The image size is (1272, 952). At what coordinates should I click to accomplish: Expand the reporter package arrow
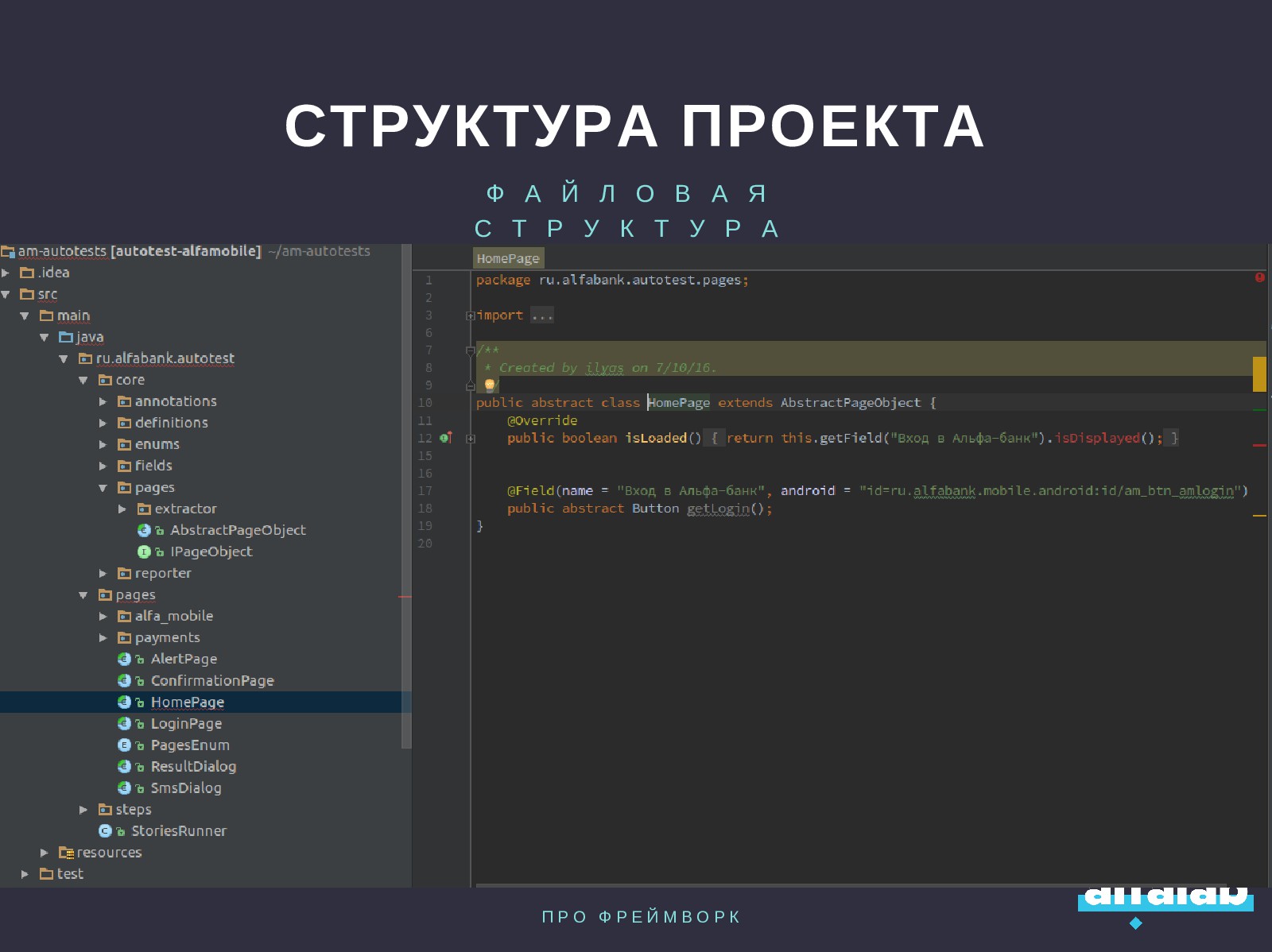pyautogui.click(x=103, y=573)
